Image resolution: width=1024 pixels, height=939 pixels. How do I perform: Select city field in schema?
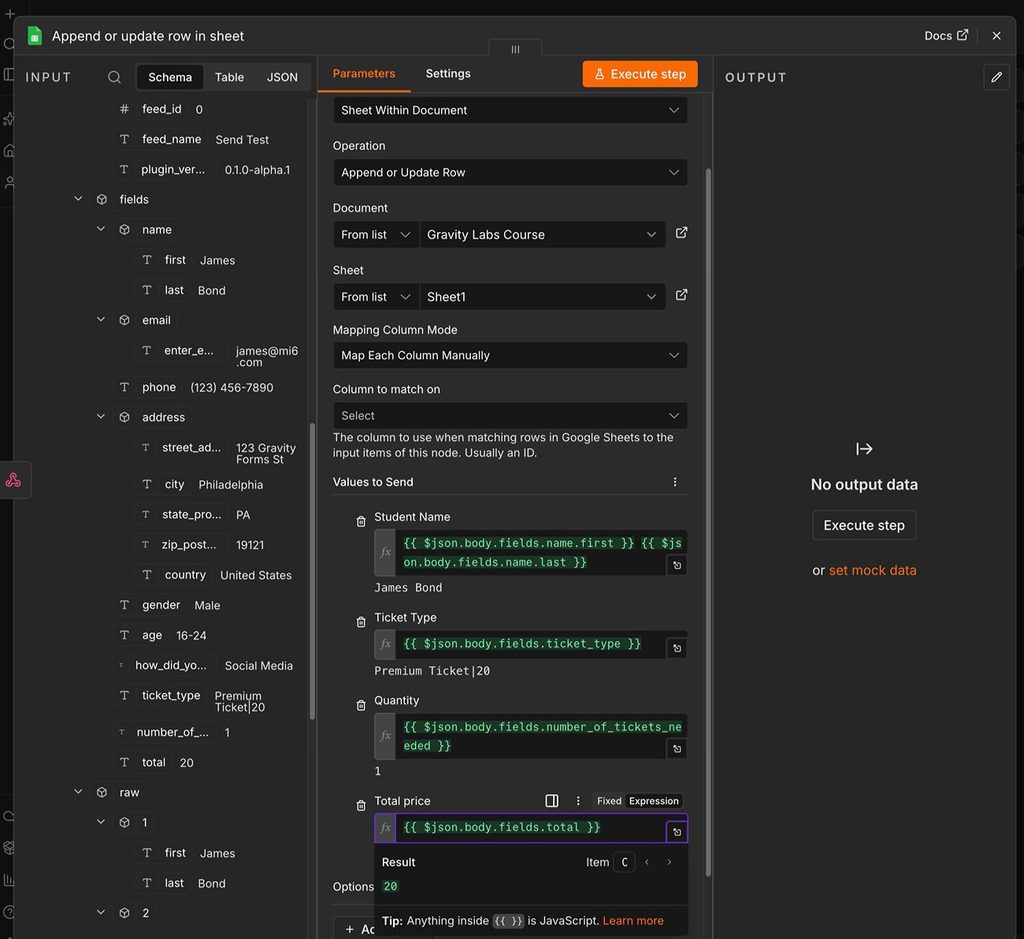click(x=174, y=484)
